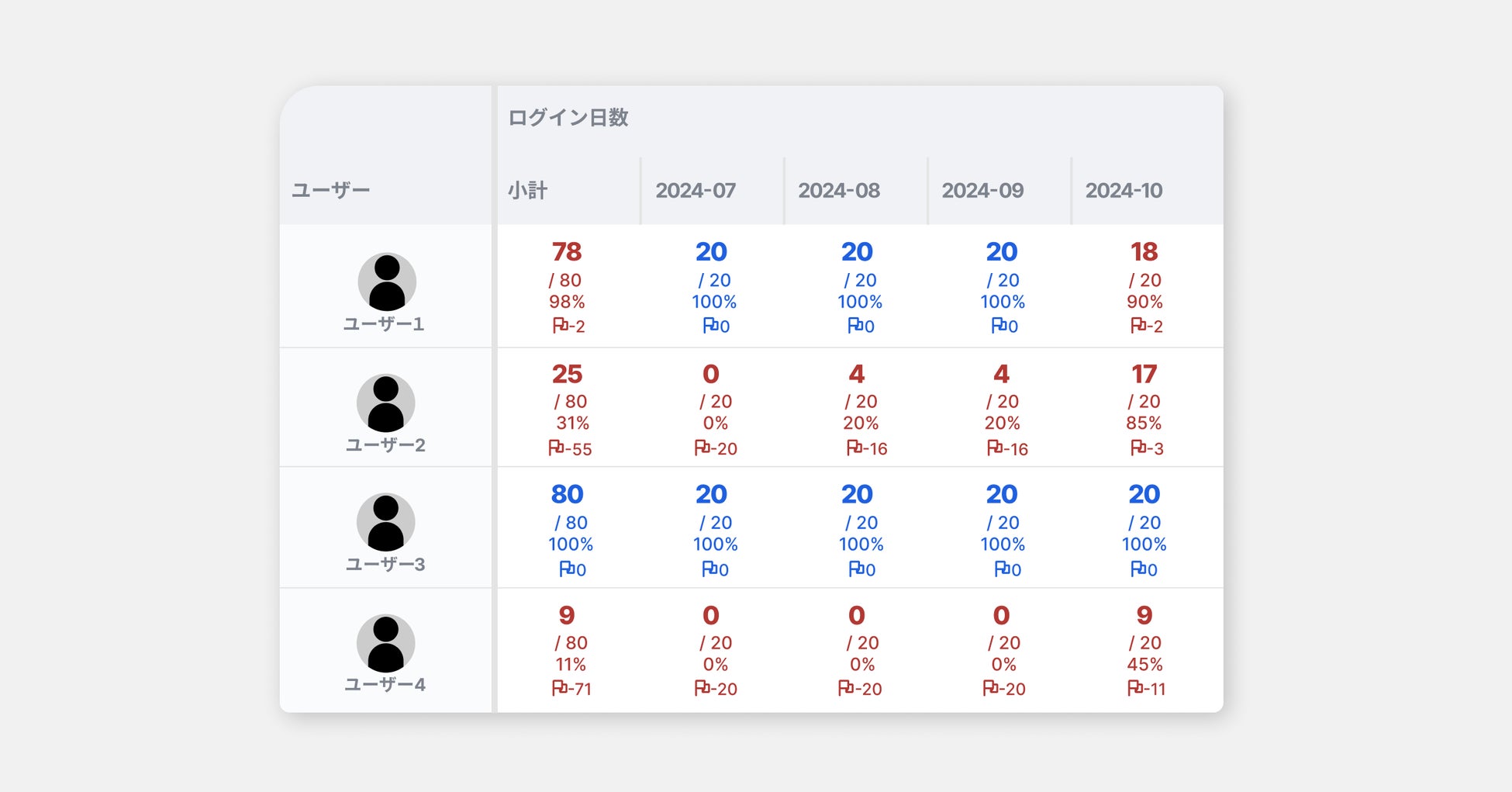Open the ユーザー1 name label

pos(384,324)
